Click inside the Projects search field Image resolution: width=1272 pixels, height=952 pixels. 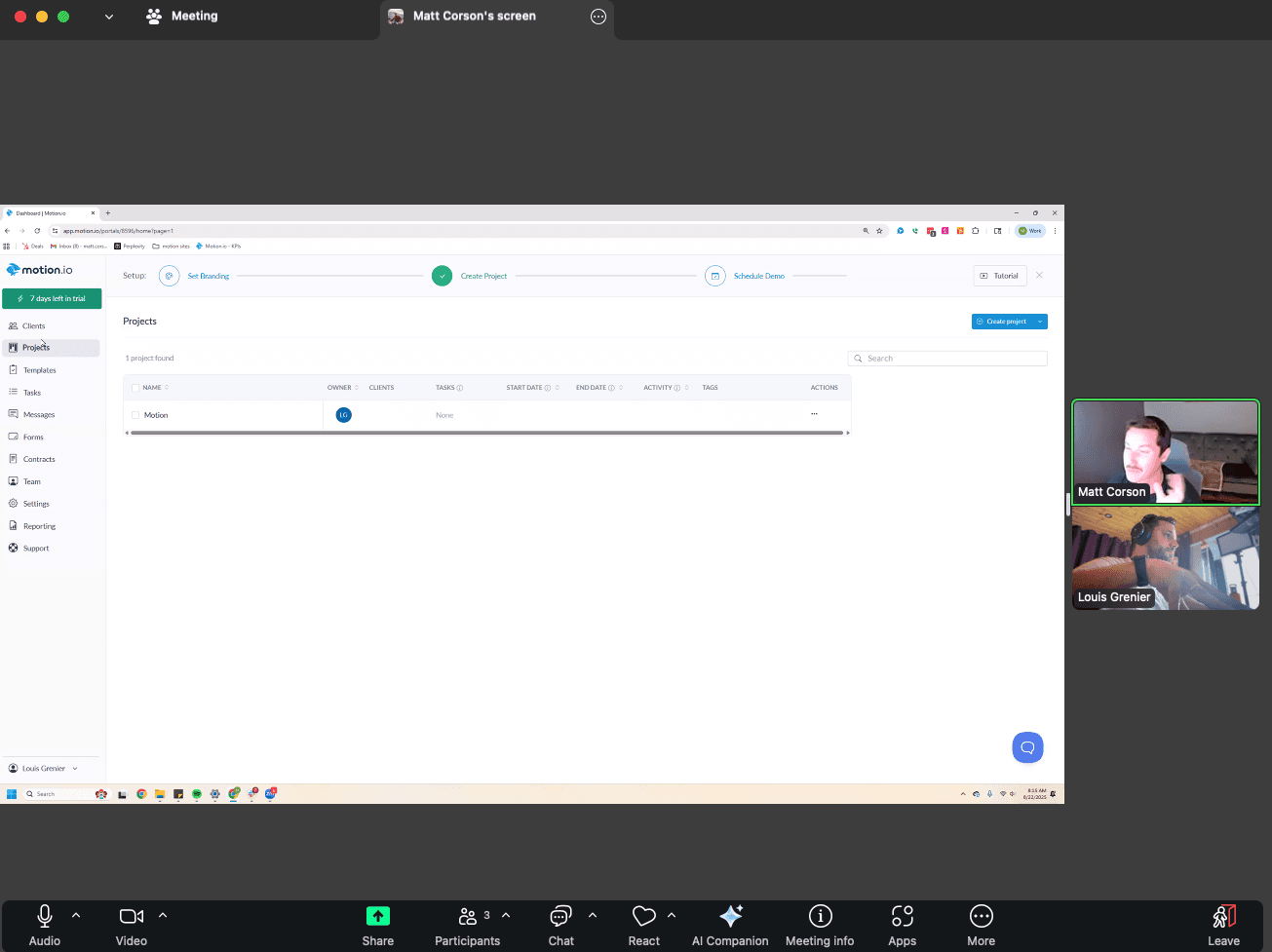coord(945,358)
